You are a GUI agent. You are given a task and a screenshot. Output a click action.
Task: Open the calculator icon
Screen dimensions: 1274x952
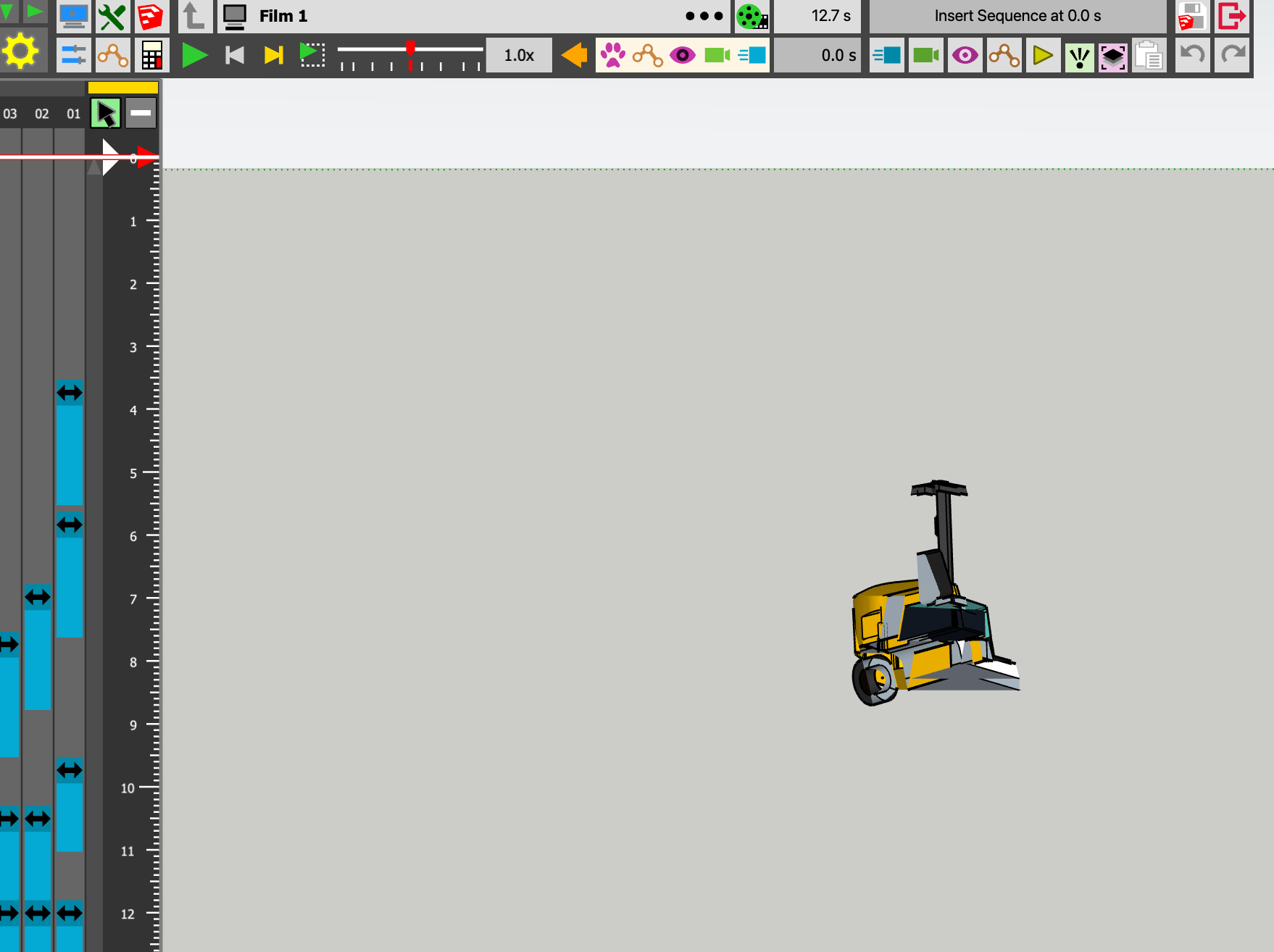click(x=151, y=55)
